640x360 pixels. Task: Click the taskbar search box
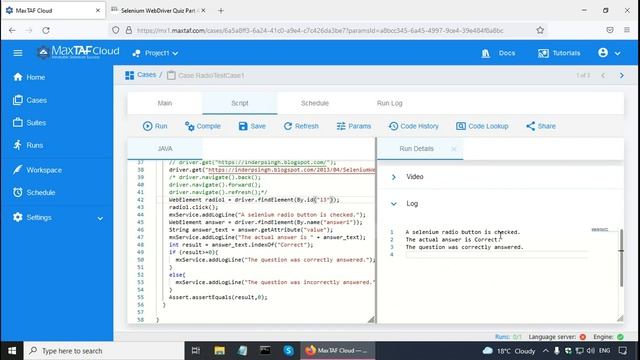point(104,351)
